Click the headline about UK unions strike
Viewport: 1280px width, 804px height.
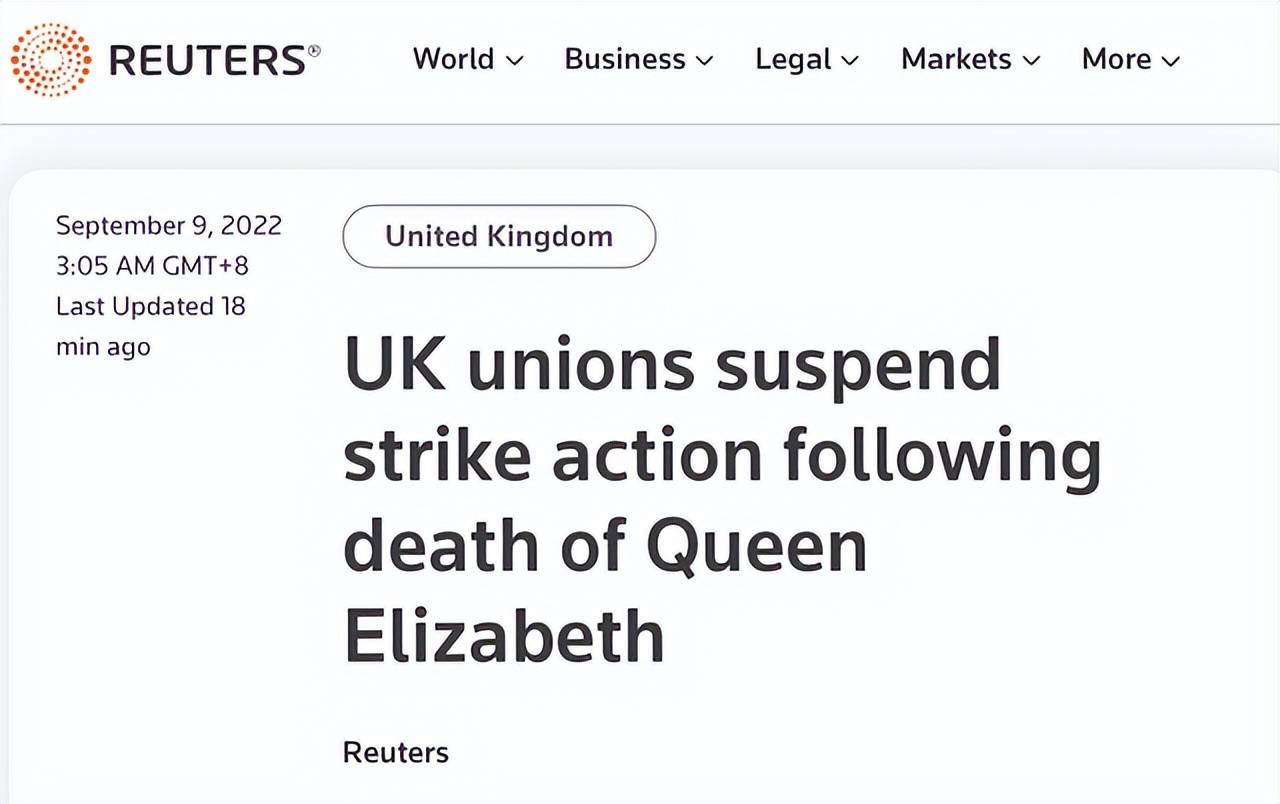pyautogui.click(x=722, y=499)
